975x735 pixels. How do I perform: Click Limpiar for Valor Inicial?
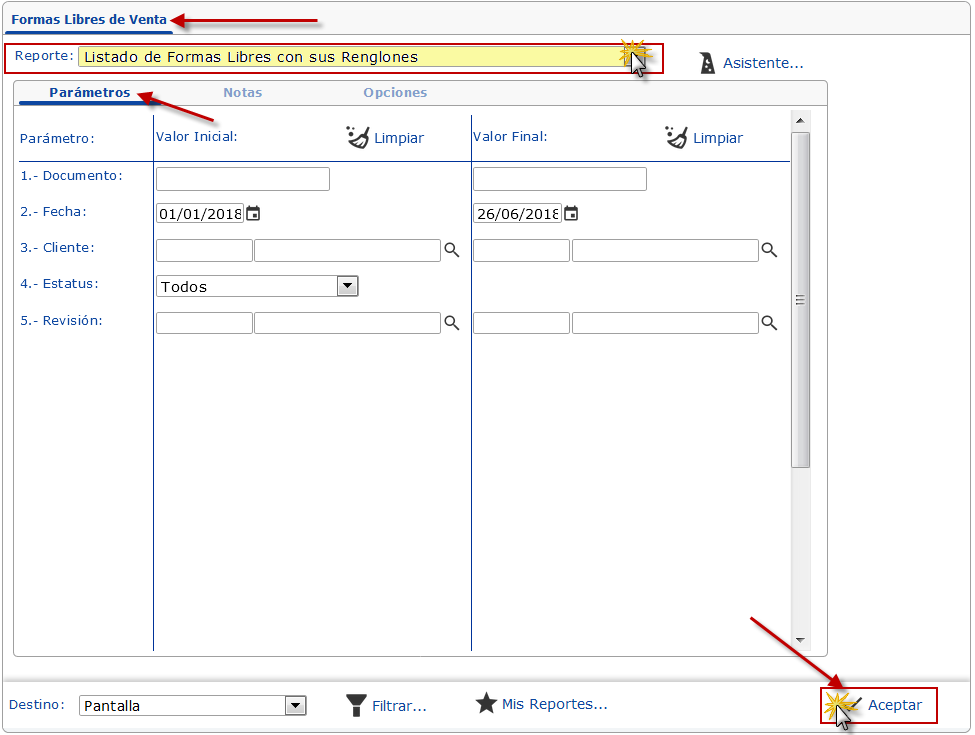click(x=399, y=138)
